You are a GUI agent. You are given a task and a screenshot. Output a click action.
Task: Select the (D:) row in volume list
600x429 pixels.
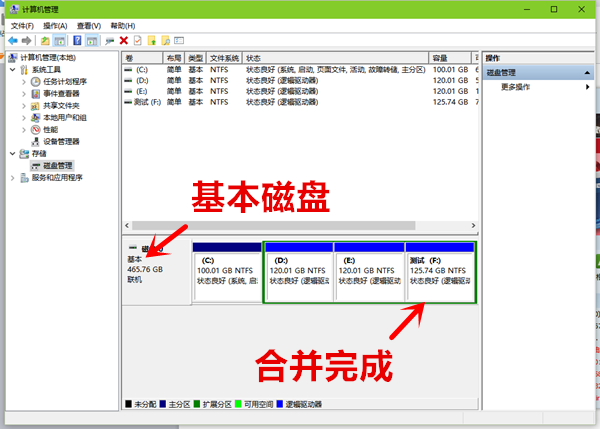(300, 81)
